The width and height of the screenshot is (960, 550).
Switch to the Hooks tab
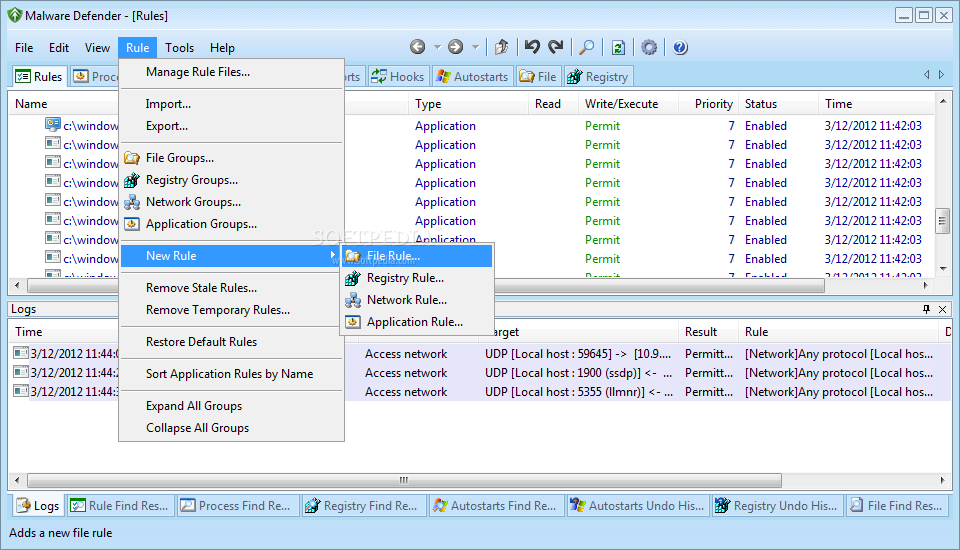pyautogui.click(x=397, y=77)
